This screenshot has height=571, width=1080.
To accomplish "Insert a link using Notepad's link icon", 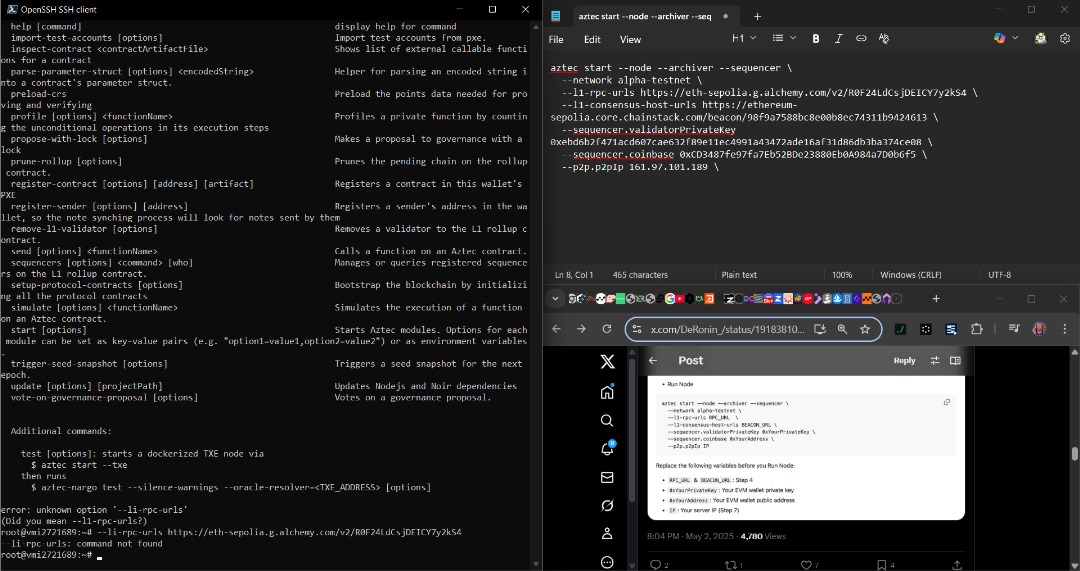I will [861, 39].
